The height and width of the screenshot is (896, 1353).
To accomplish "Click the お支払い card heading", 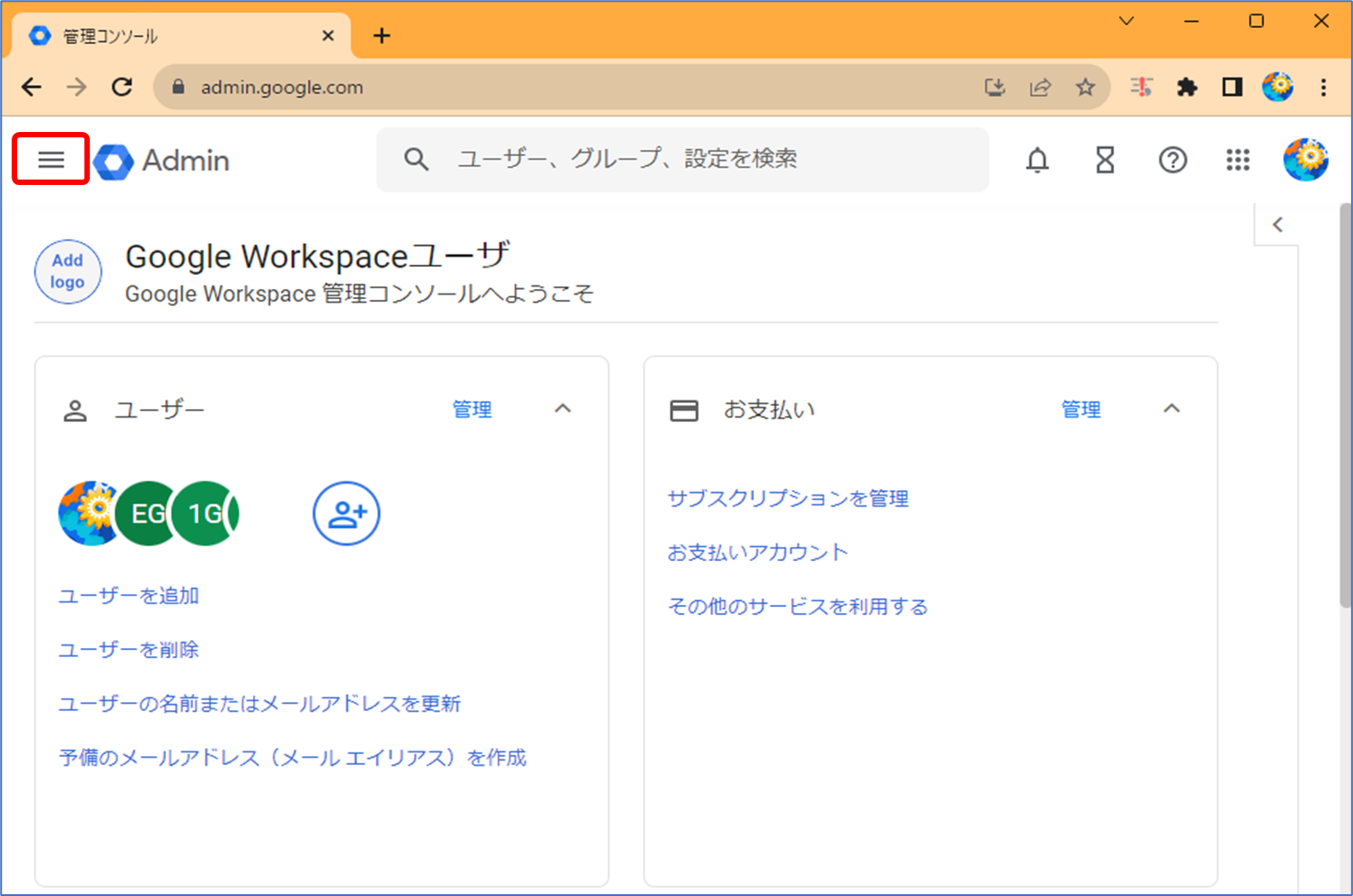I will [769, 409].
